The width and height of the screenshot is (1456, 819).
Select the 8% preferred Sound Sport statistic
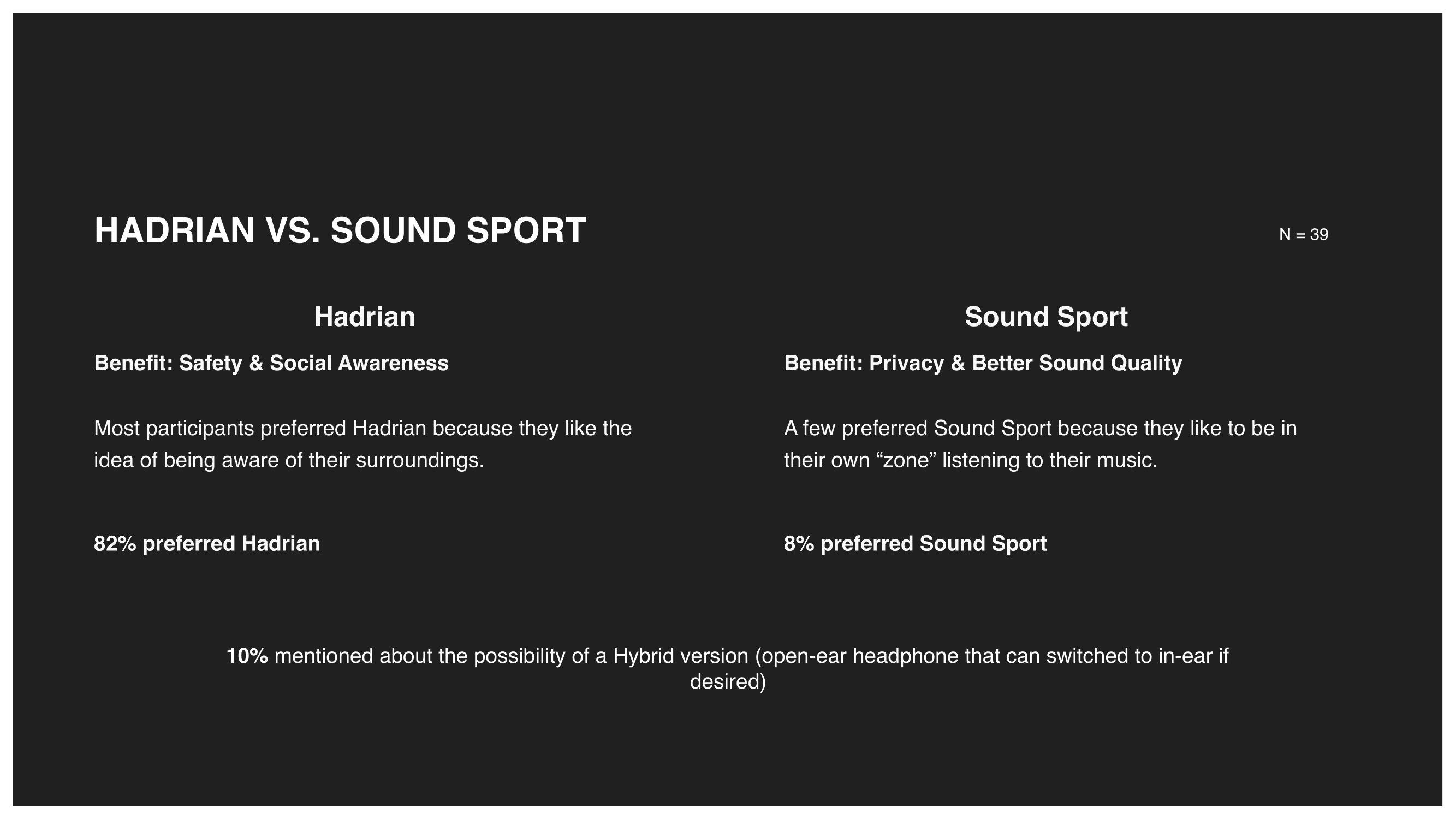[915, 543]
